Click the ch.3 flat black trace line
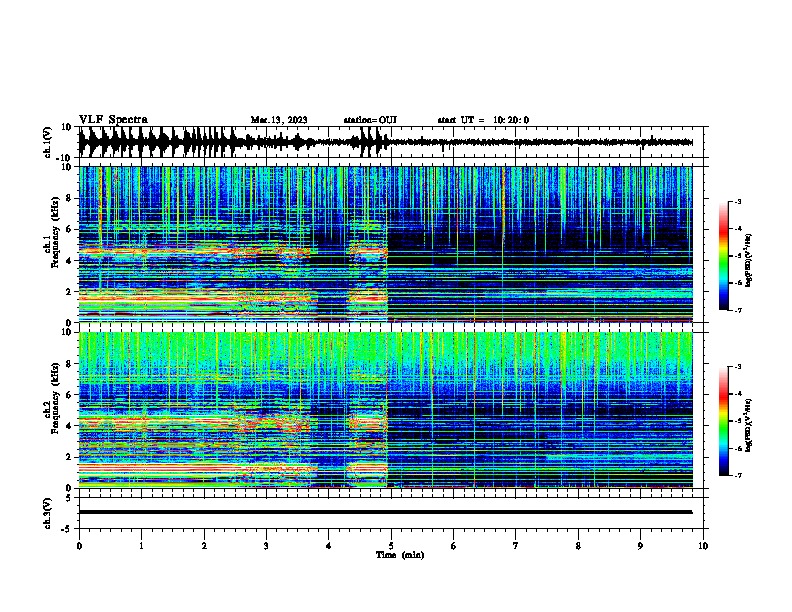792x612 pixels. (385, 512)
